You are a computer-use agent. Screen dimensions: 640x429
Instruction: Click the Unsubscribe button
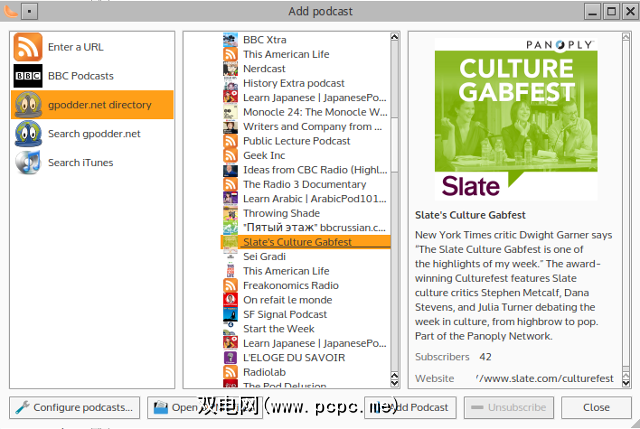point(509,407)
